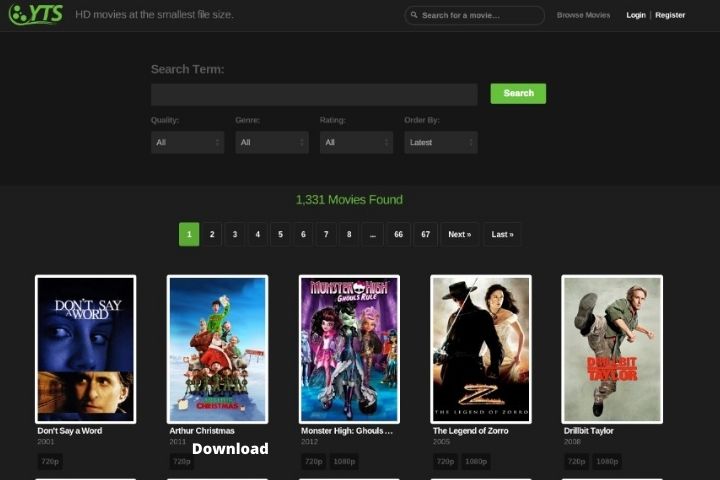
Task: Select 720p for Don't Say a Word
Action: click(x=50, y=461)
